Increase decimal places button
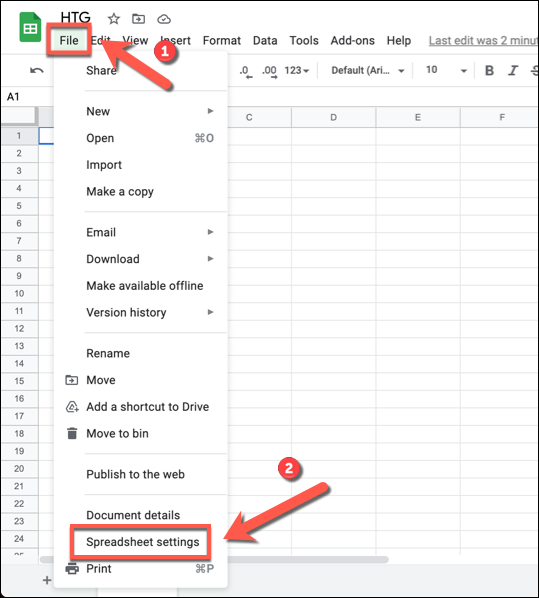This screenshot has width=539, height=598. click(x=269, y=71)
